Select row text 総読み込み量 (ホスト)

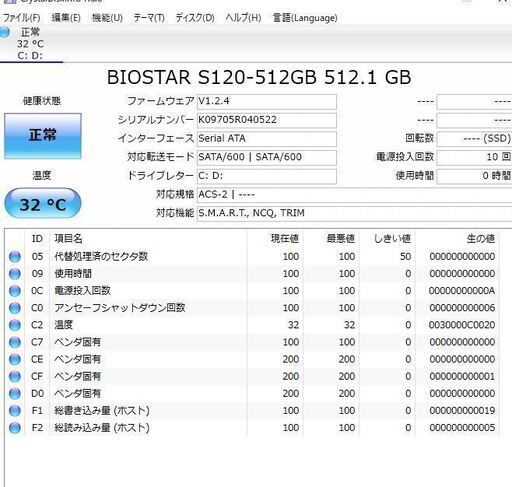click(x=102, y=428)
